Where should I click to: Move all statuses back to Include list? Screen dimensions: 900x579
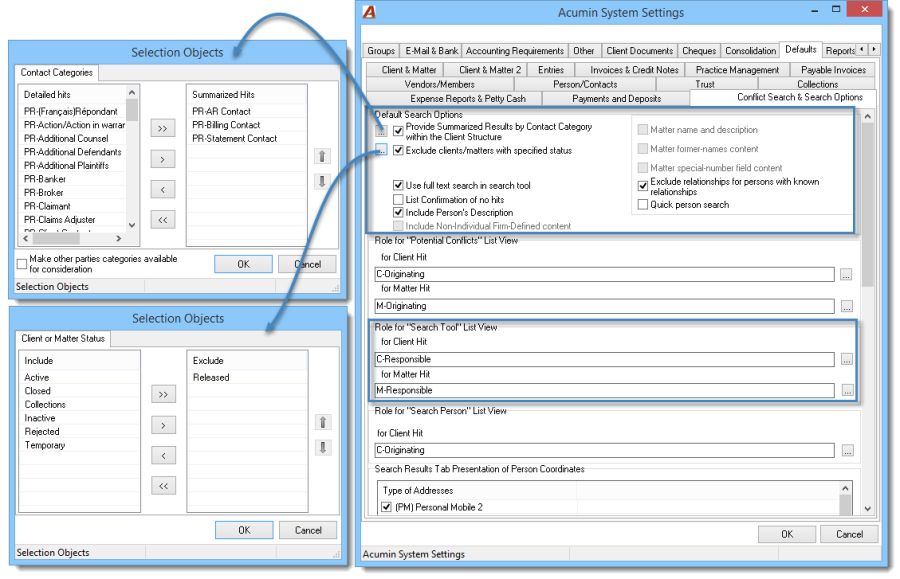point(164,486)
